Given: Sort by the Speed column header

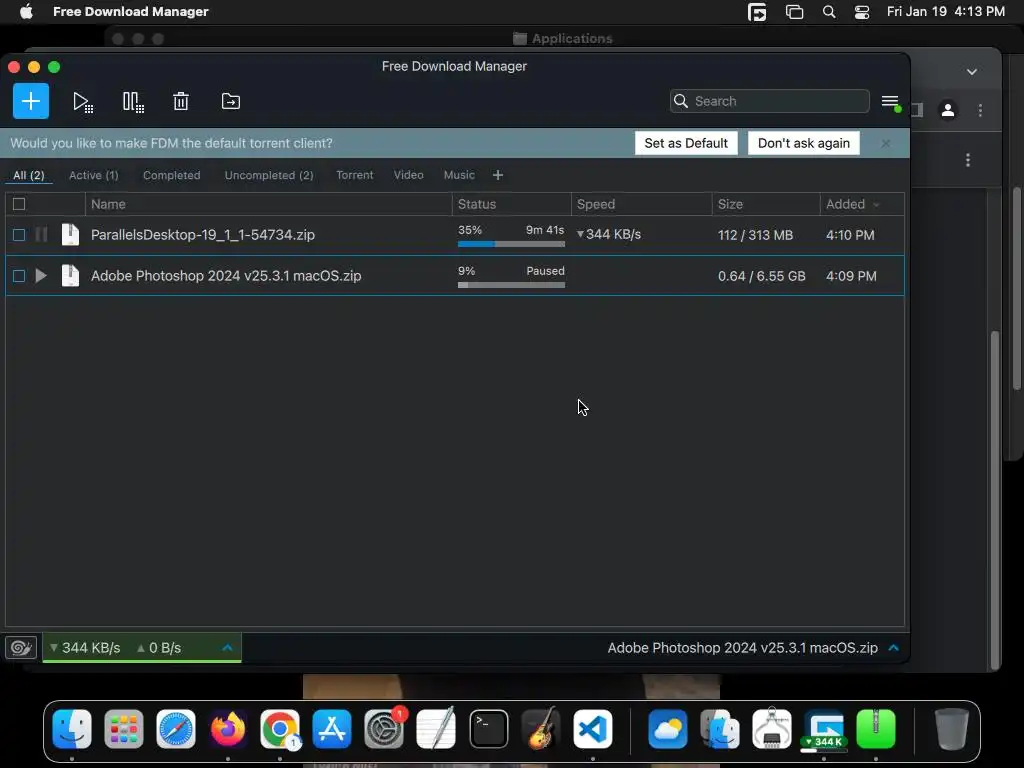Looking at the screenshot, I should coord(641,204).
